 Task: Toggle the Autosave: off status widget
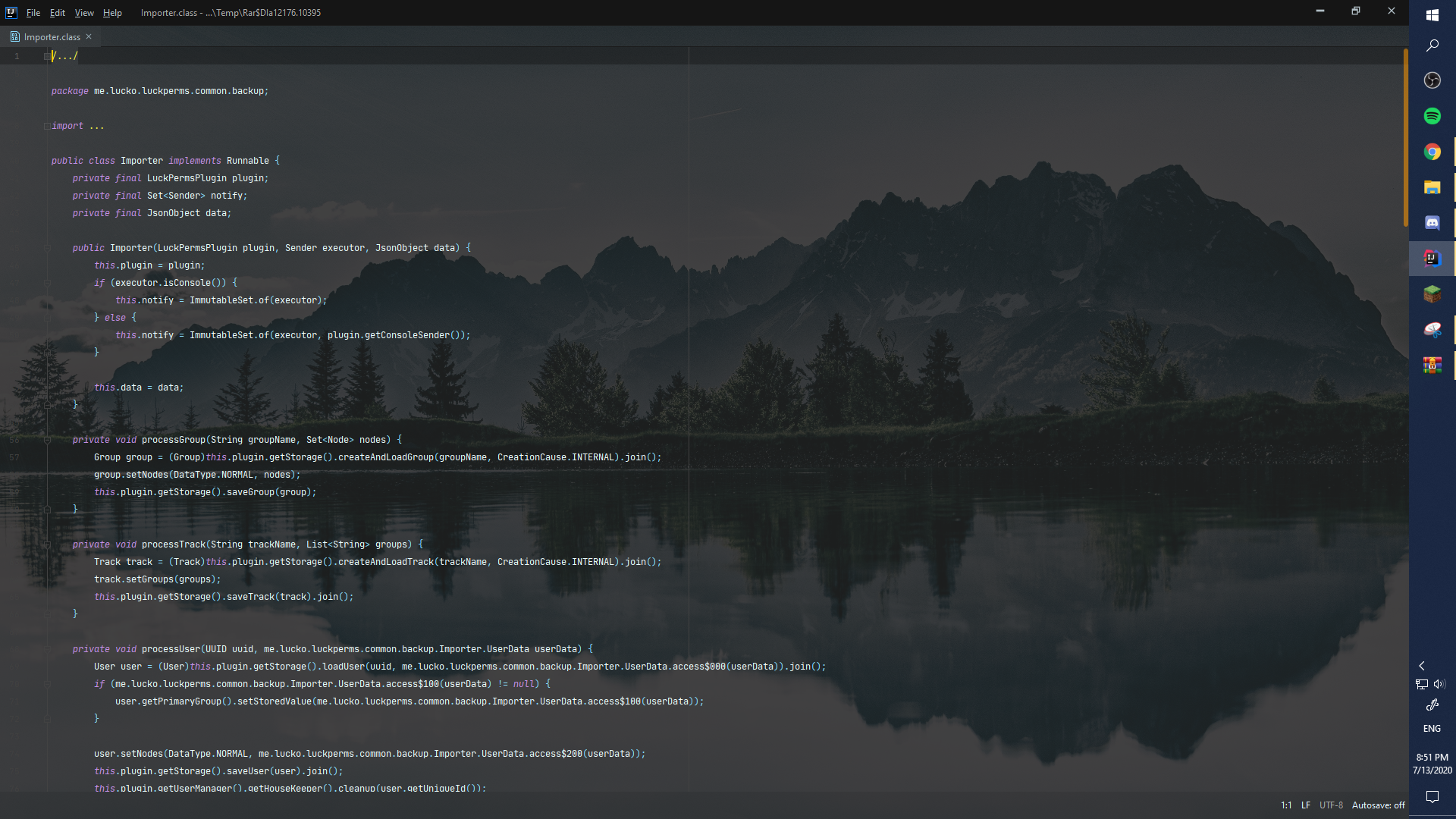pyautogui.click(x=1378, y=805)
